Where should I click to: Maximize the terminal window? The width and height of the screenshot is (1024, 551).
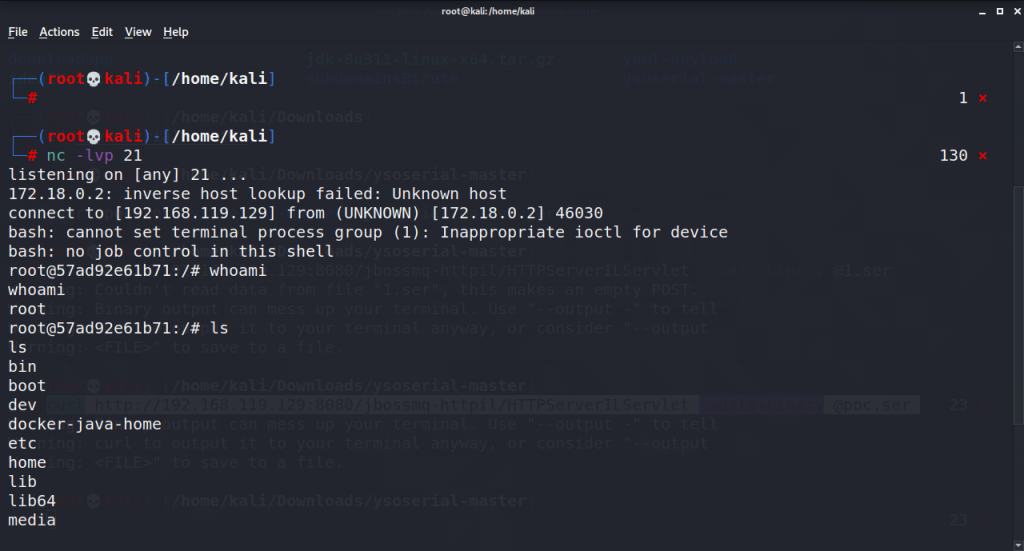(x=1000, y=11)
